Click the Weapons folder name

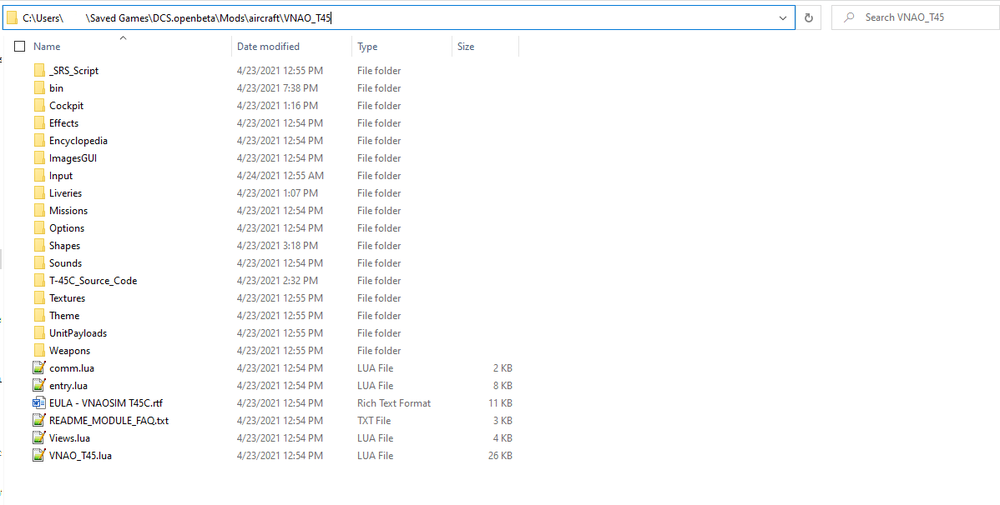click(x=70, y=351)
